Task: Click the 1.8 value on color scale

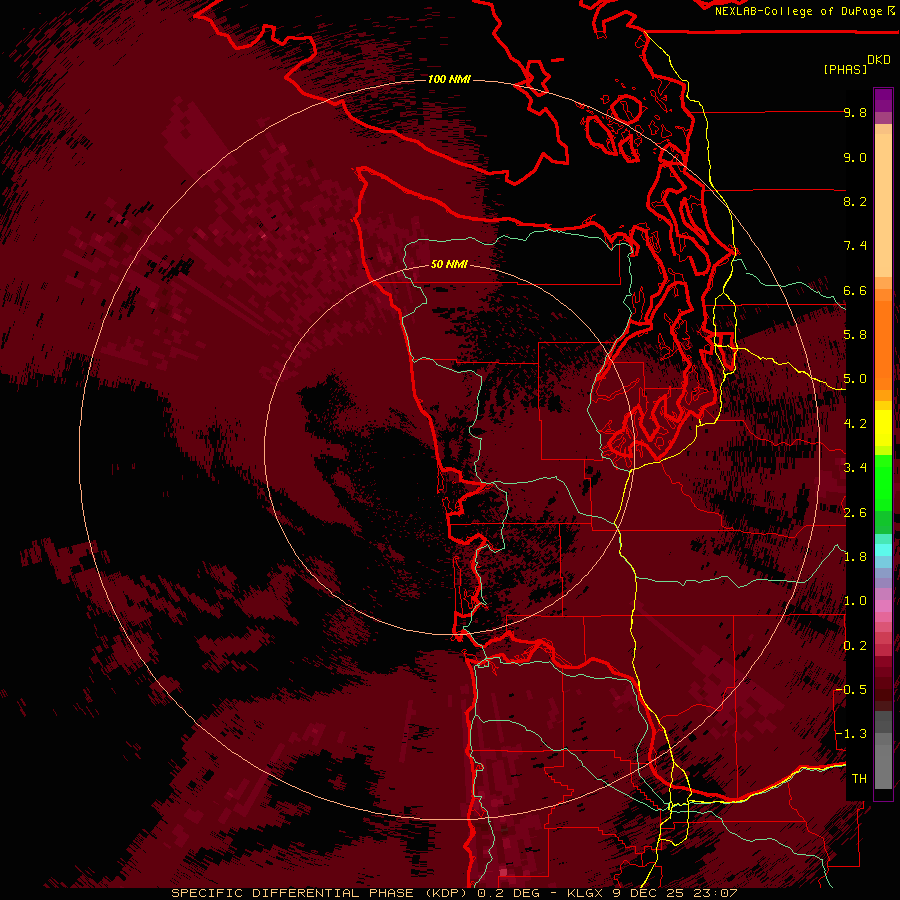Action: point(855,557)
